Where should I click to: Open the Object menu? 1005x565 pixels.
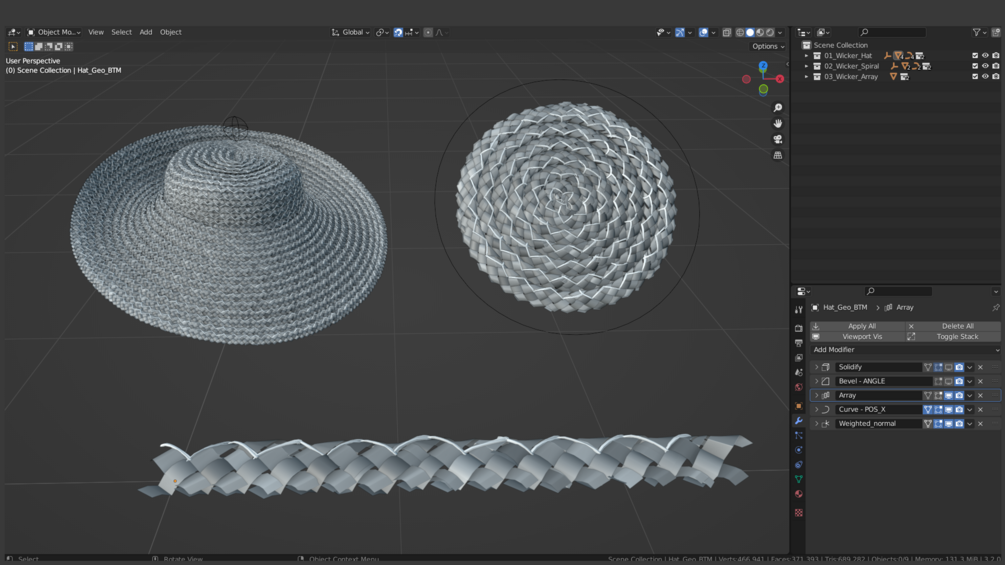pyautogui.click(x=170, y=32)
